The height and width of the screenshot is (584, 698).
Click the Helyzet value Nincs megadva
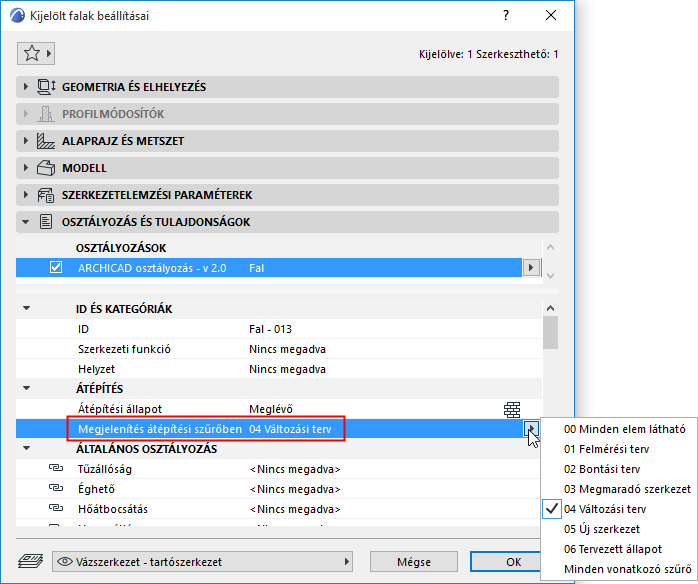287,369
